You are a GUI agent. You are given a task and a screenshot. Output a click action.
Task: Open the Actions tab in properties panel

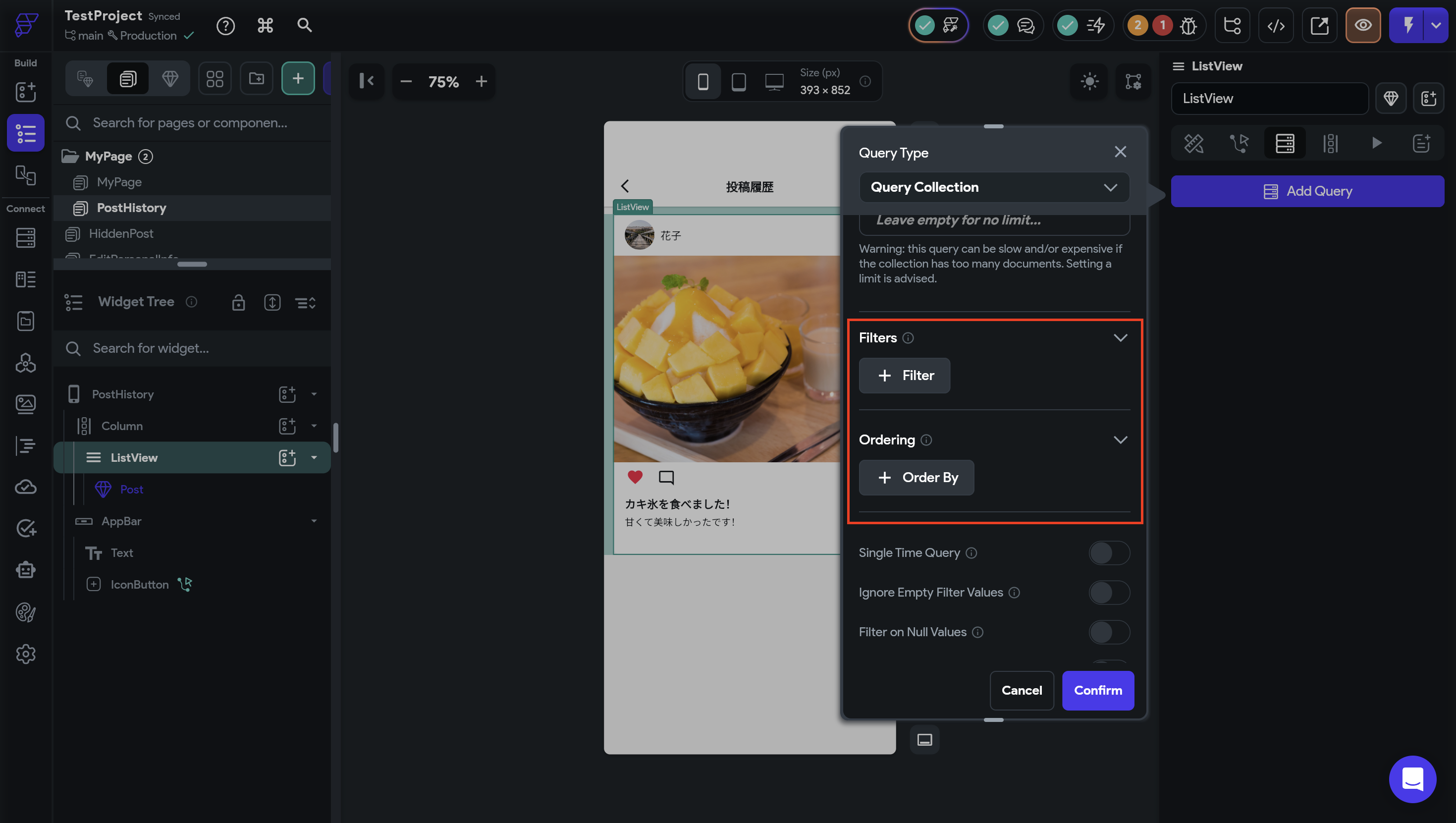coord(1239,144)
